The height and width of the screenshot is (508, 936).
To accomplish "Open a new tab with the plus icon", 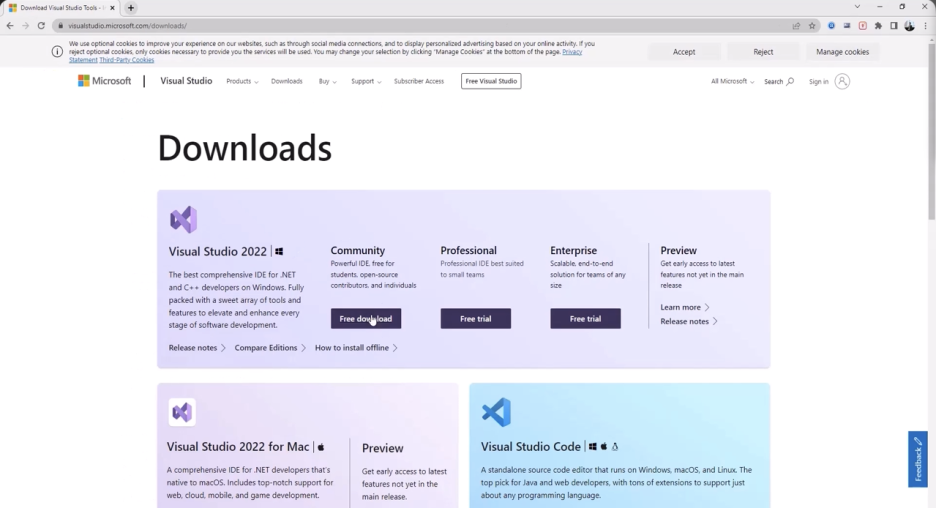I will (x=131, y=8).
